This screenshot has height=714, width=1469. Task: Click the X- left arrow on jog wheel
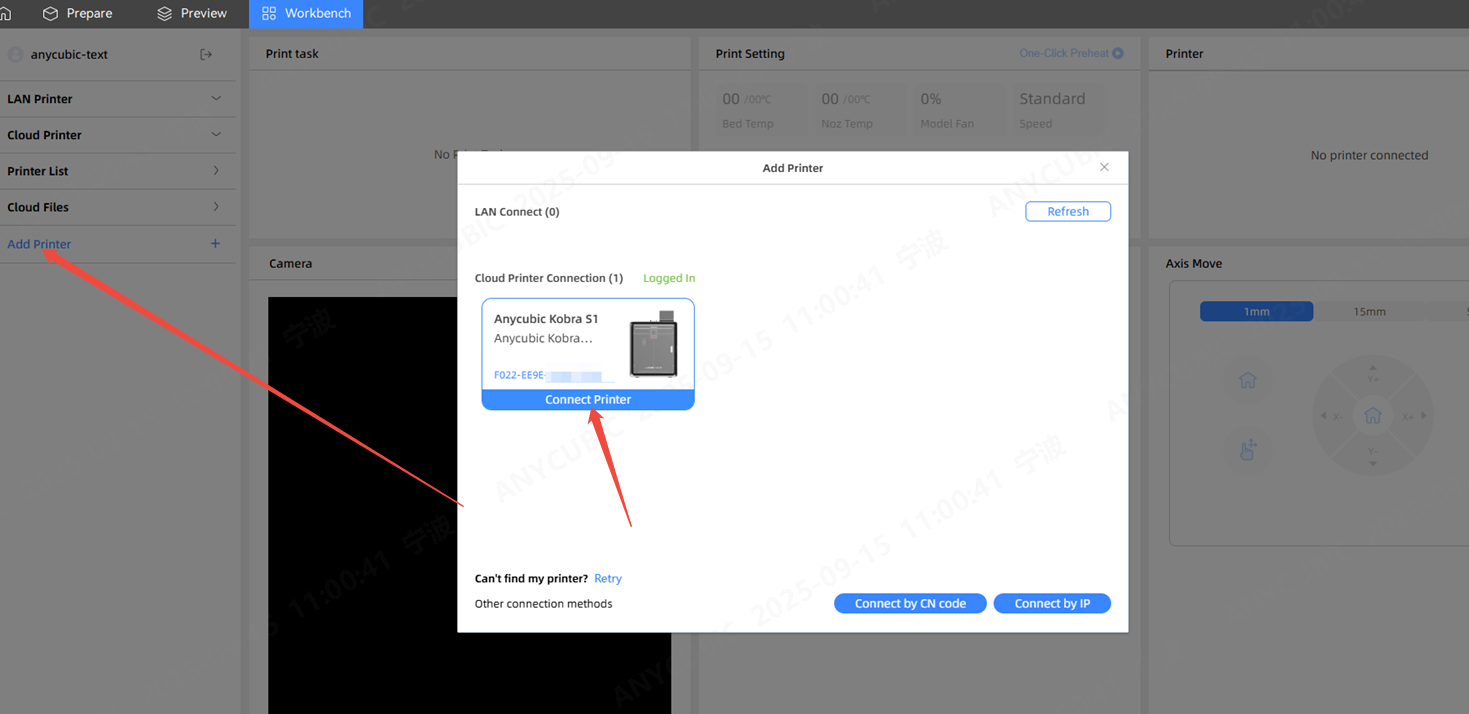1324,416
